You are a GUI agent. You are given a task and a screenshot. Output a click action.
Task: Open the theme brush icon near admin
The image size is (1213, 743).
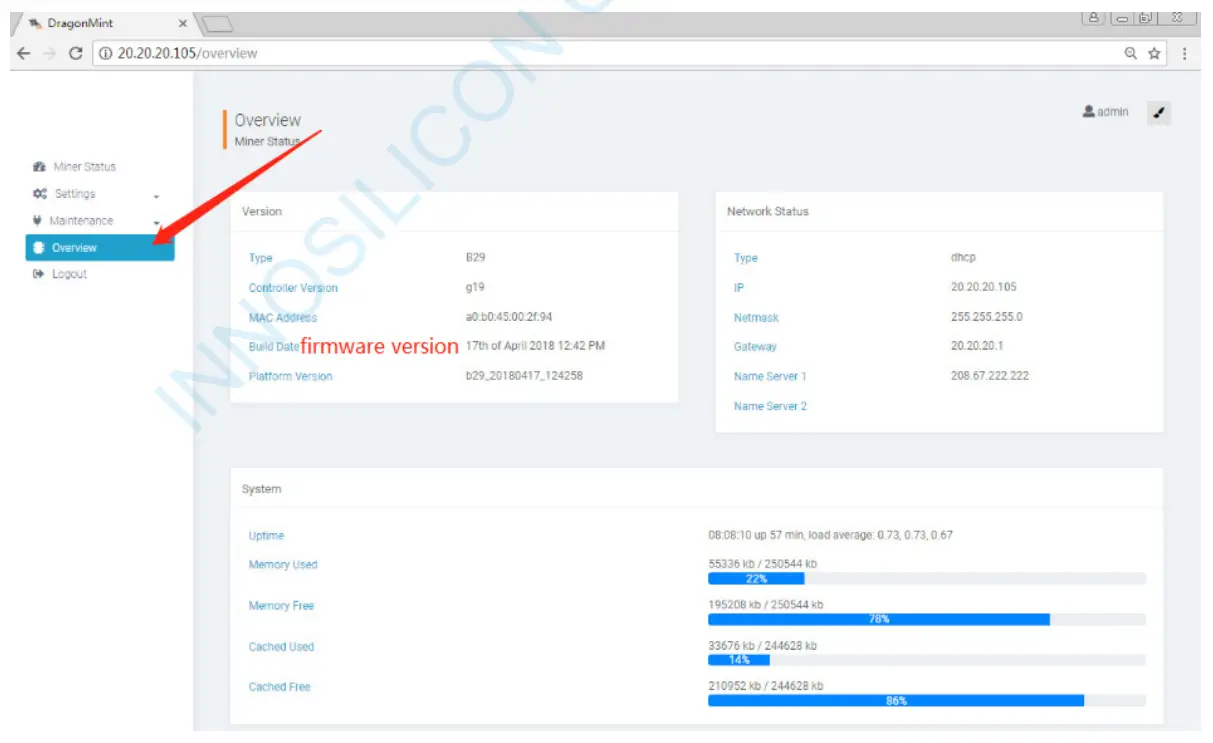click(1161, 112)
